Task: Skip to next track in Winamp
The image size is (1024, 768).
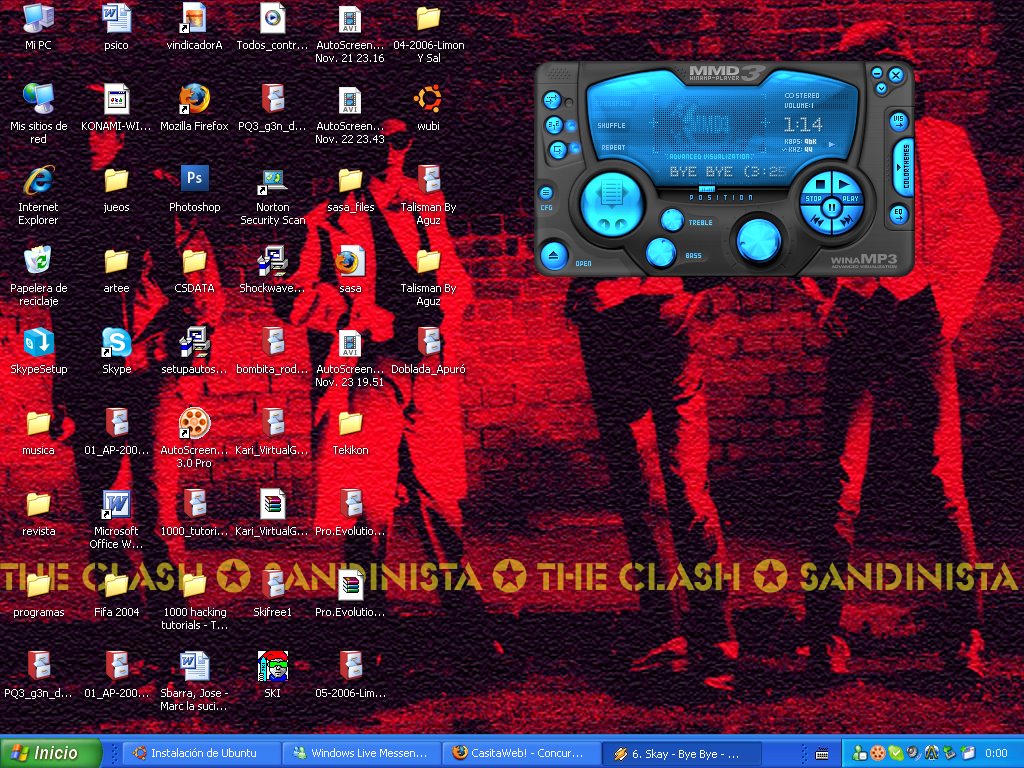Action: tap(848, 221)
